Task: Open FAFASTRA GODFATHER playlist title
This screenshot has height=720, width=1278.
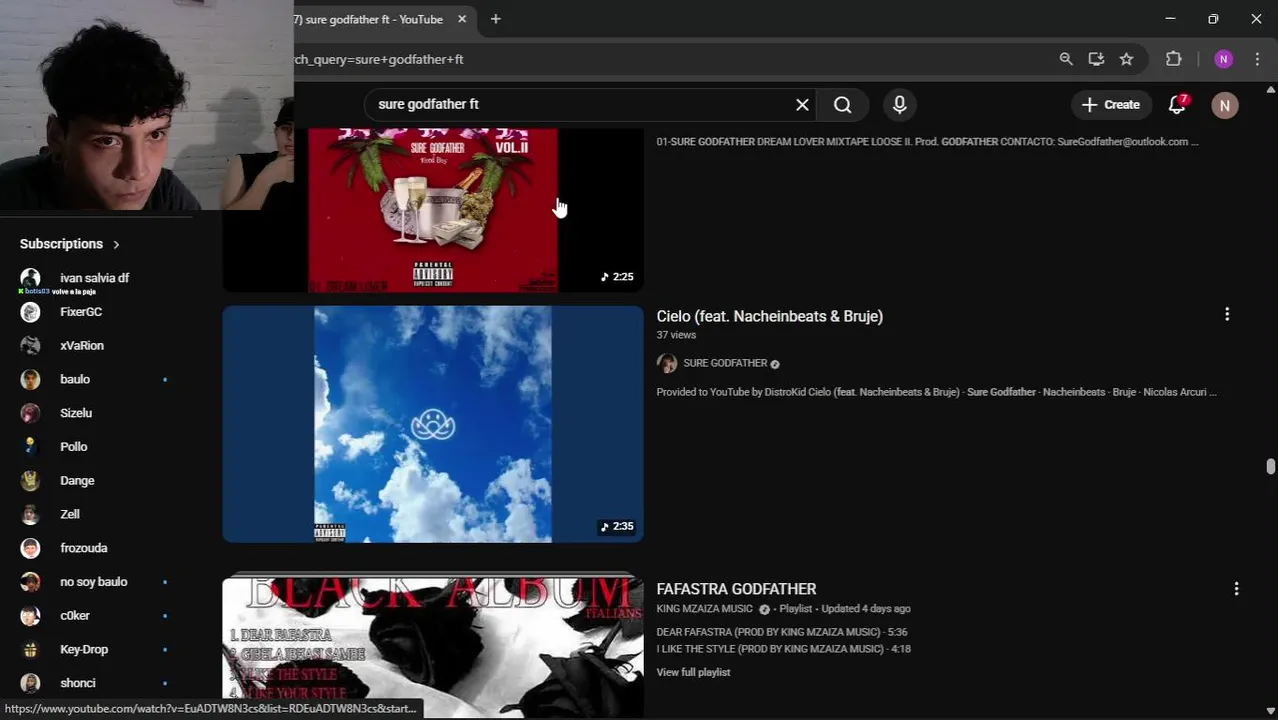Action: coord(736,589)
